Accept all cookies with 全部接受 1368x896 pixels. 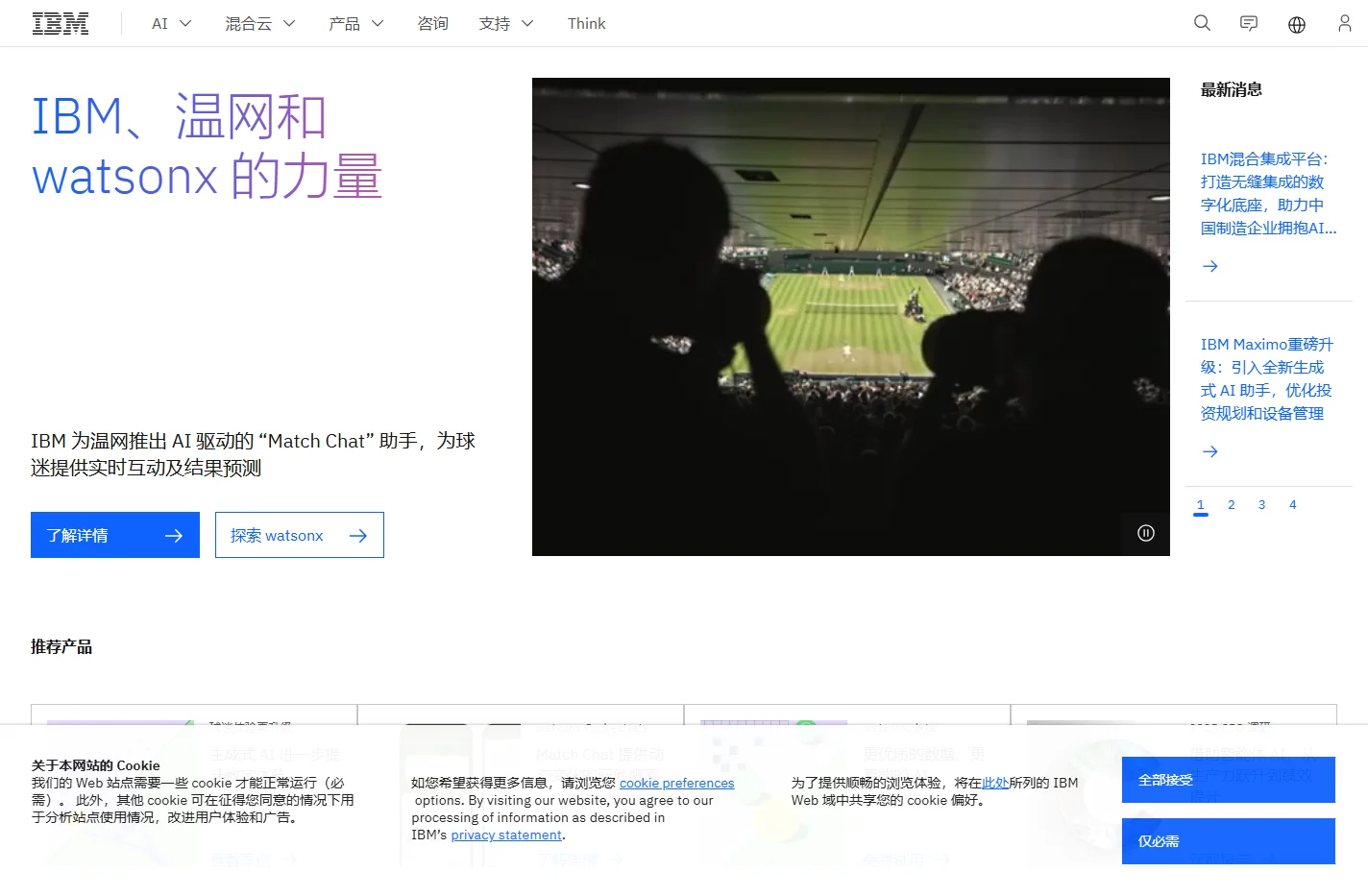coord(1229,780)
